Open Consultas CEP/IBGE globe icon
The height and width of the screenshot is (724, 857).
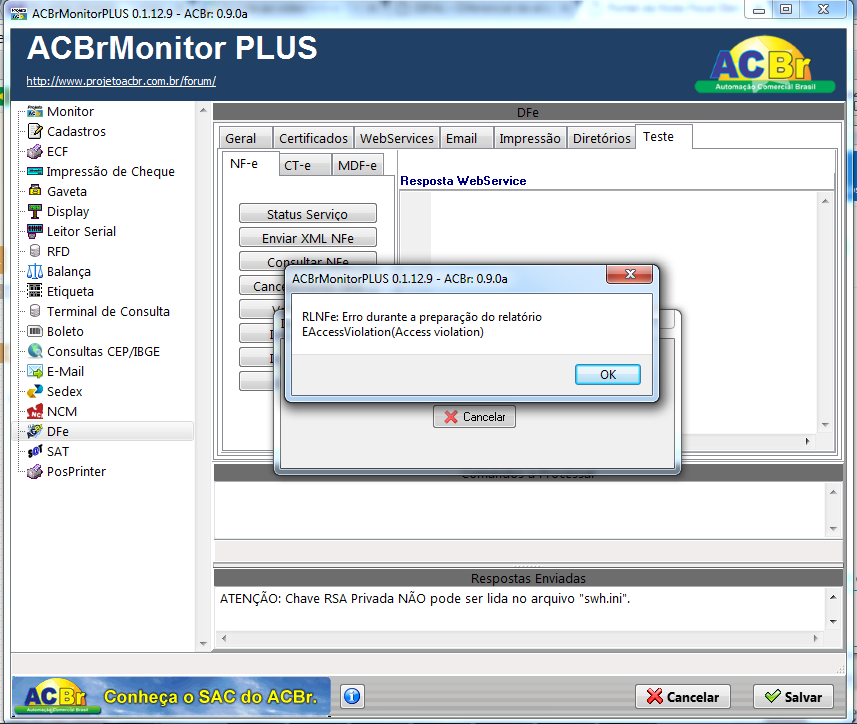pos(35,351)
